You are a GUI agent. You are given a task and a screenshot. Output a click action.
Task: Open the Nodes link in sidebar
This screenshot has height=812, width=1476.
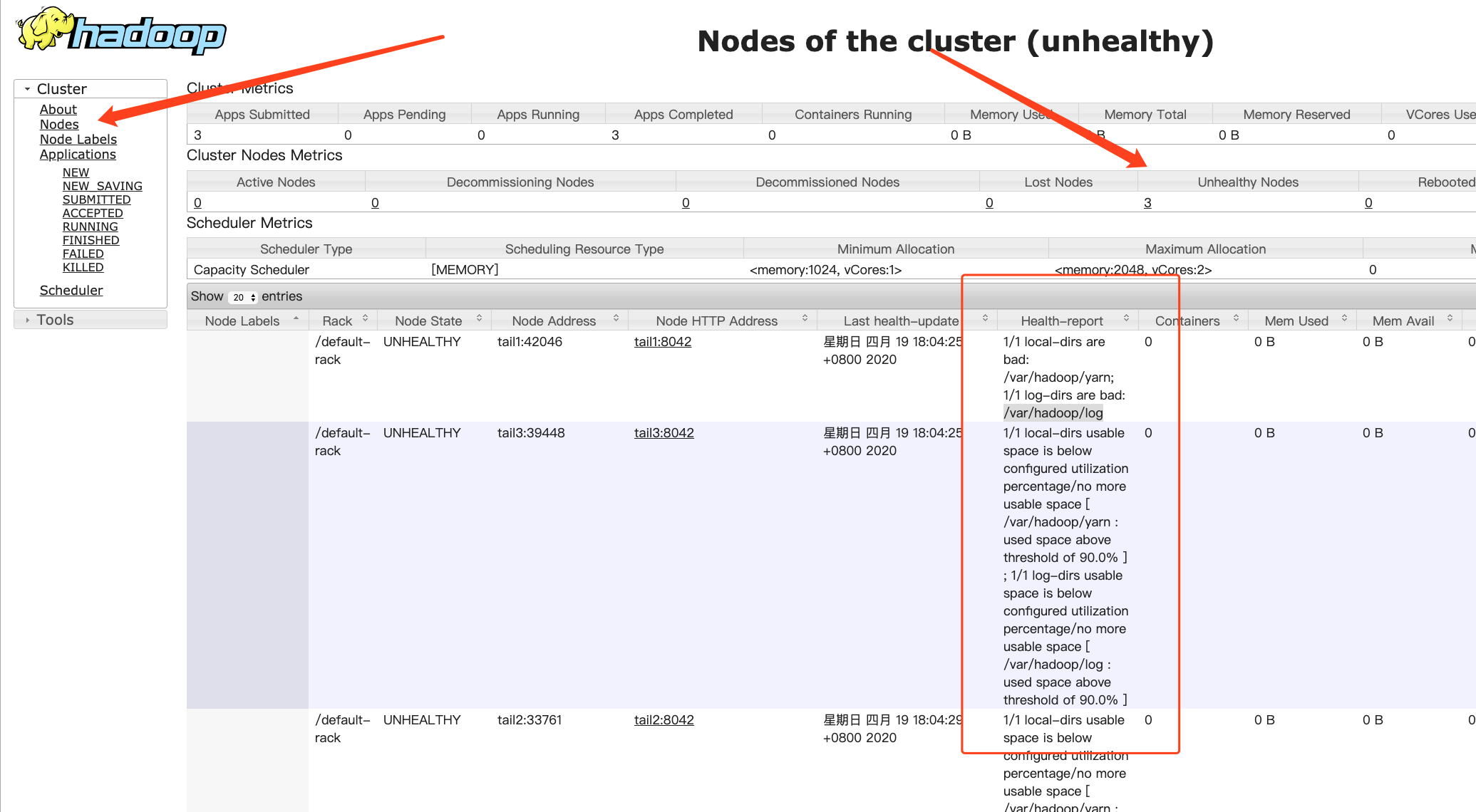tap(59, 125)
